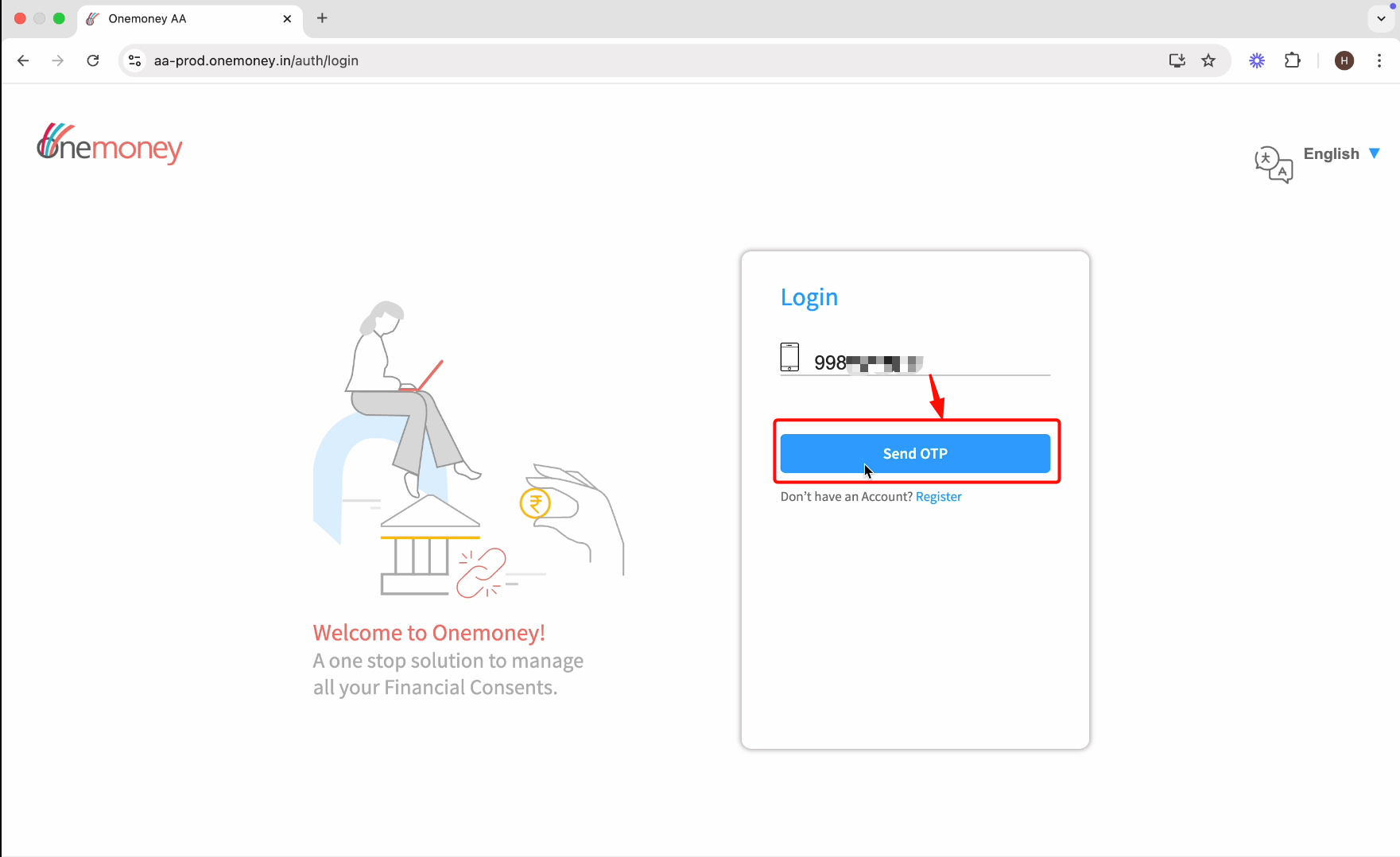Open a new browser tab

click(322, 18)
